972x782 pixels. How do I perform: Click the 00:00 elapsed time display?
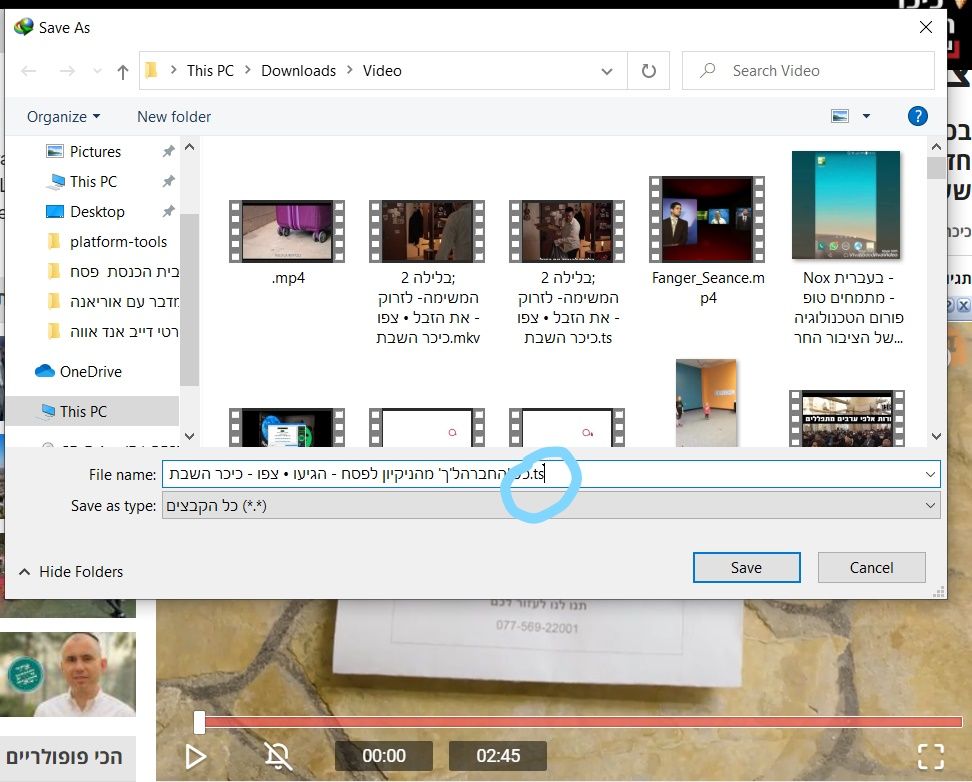[x=384, y=756]
